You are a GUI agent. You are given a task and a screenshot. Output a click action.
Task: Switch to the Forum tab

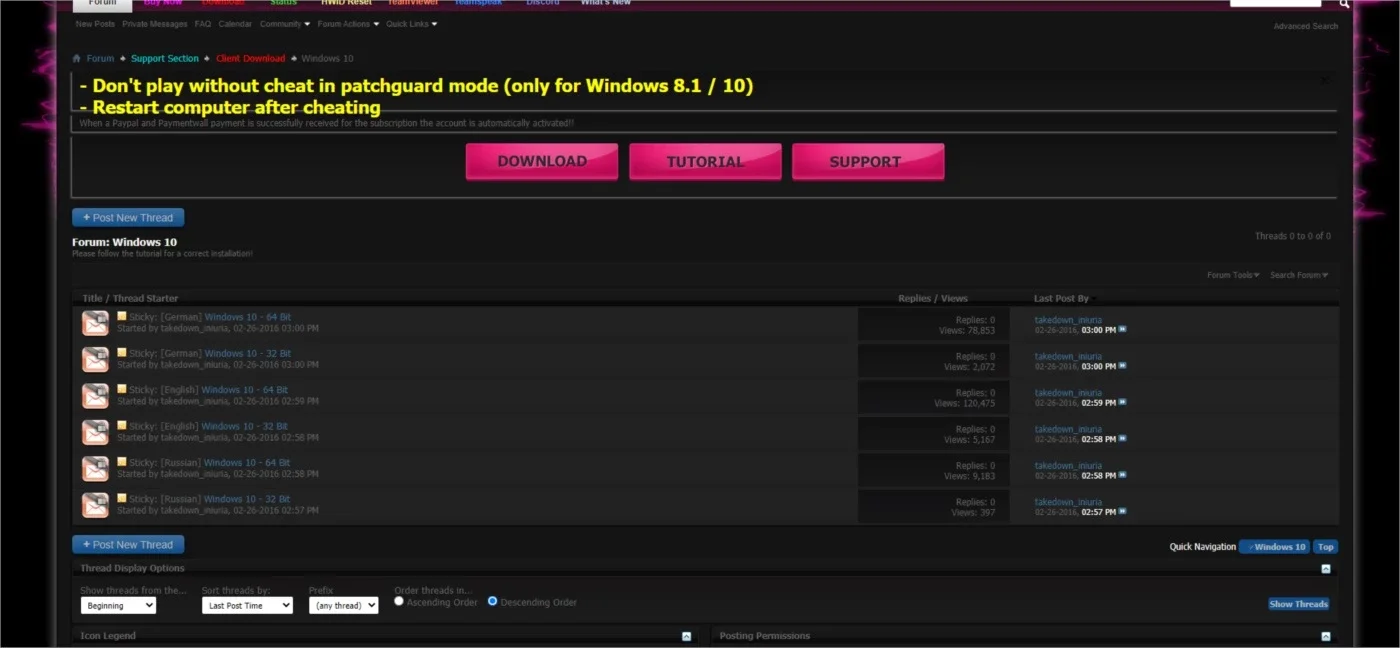click(x=102, y=4)
